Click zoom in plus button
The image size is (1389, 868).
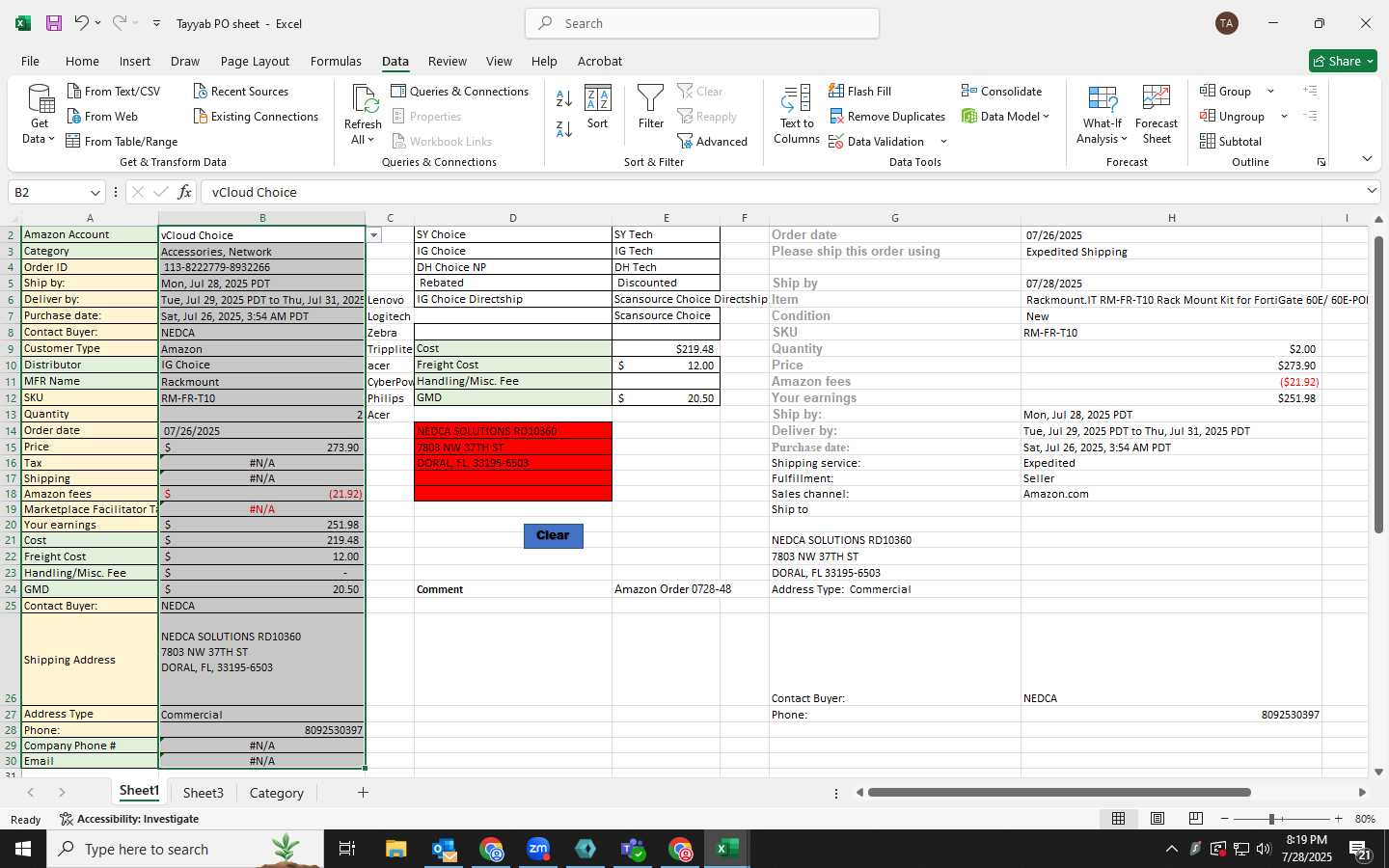[x=1338, y=819]
